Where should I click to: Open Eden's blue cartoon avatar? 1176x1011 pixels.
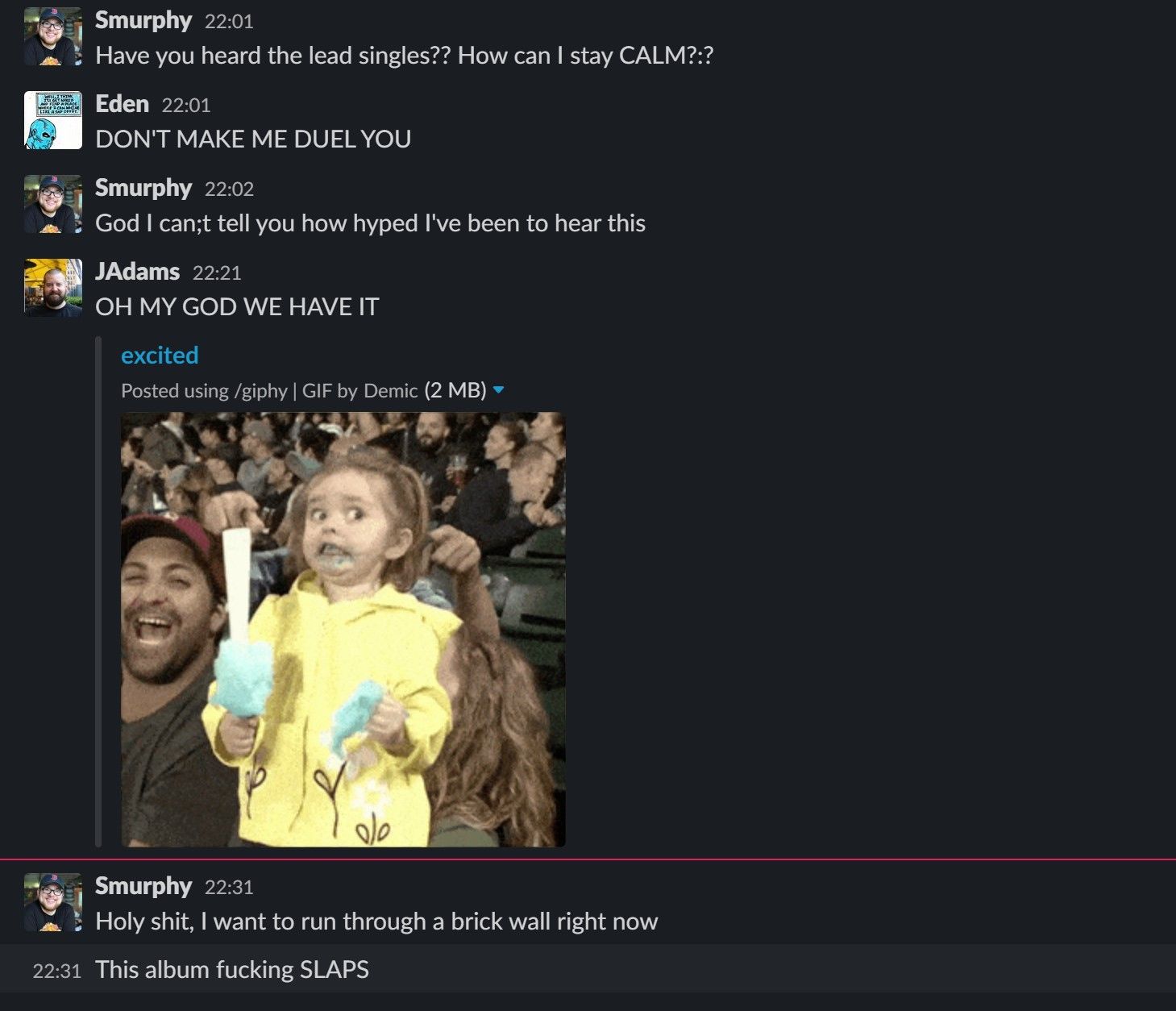coord(53,120)
